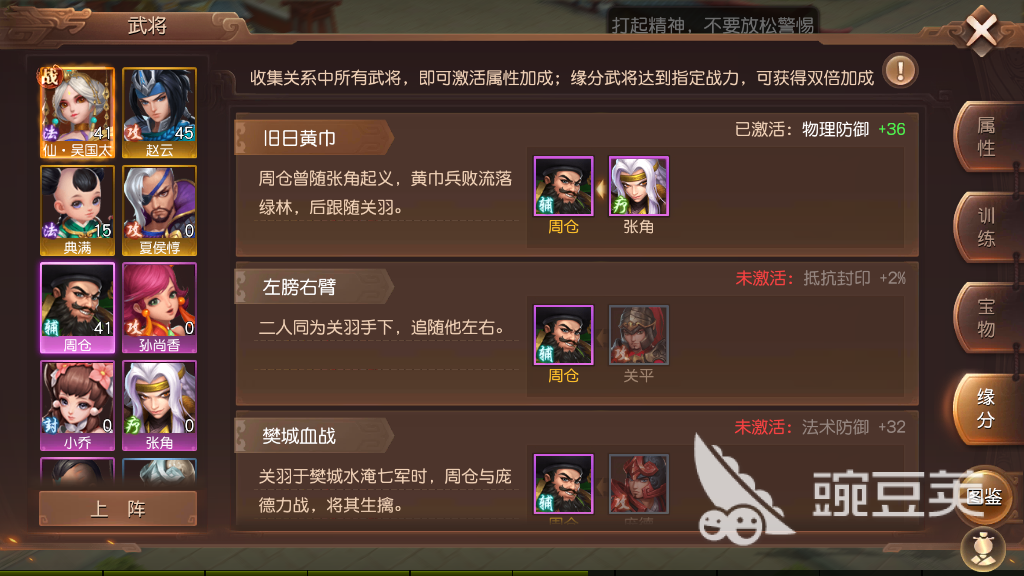The image size is (1024, 576).
Task: Click 庞德 portrait in 樊城血战 bond
Action: pyautogui.click(x=639, y=484)
